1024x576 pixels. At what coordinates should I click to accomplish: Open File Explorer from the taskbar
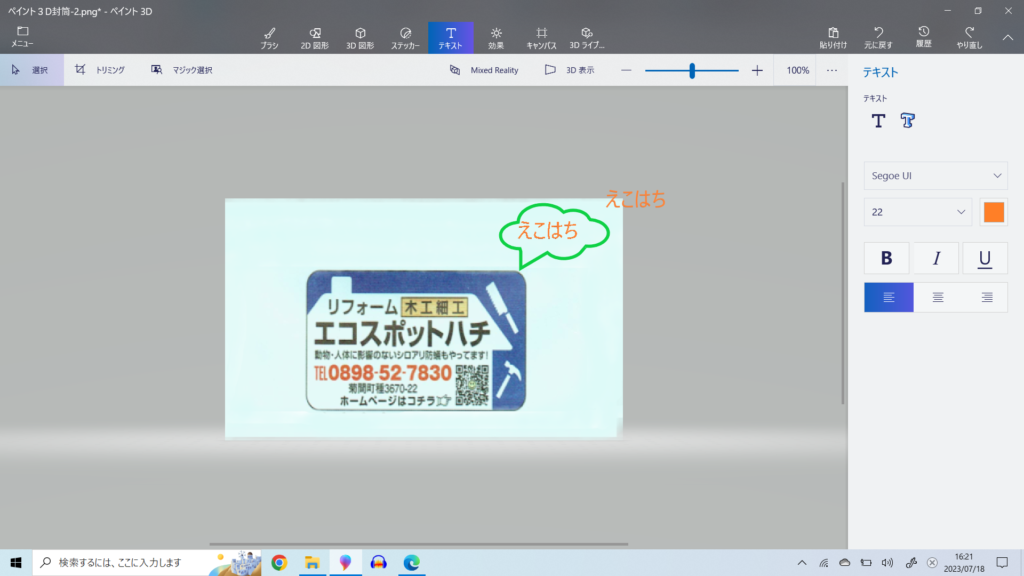click(x=312, y=562)
